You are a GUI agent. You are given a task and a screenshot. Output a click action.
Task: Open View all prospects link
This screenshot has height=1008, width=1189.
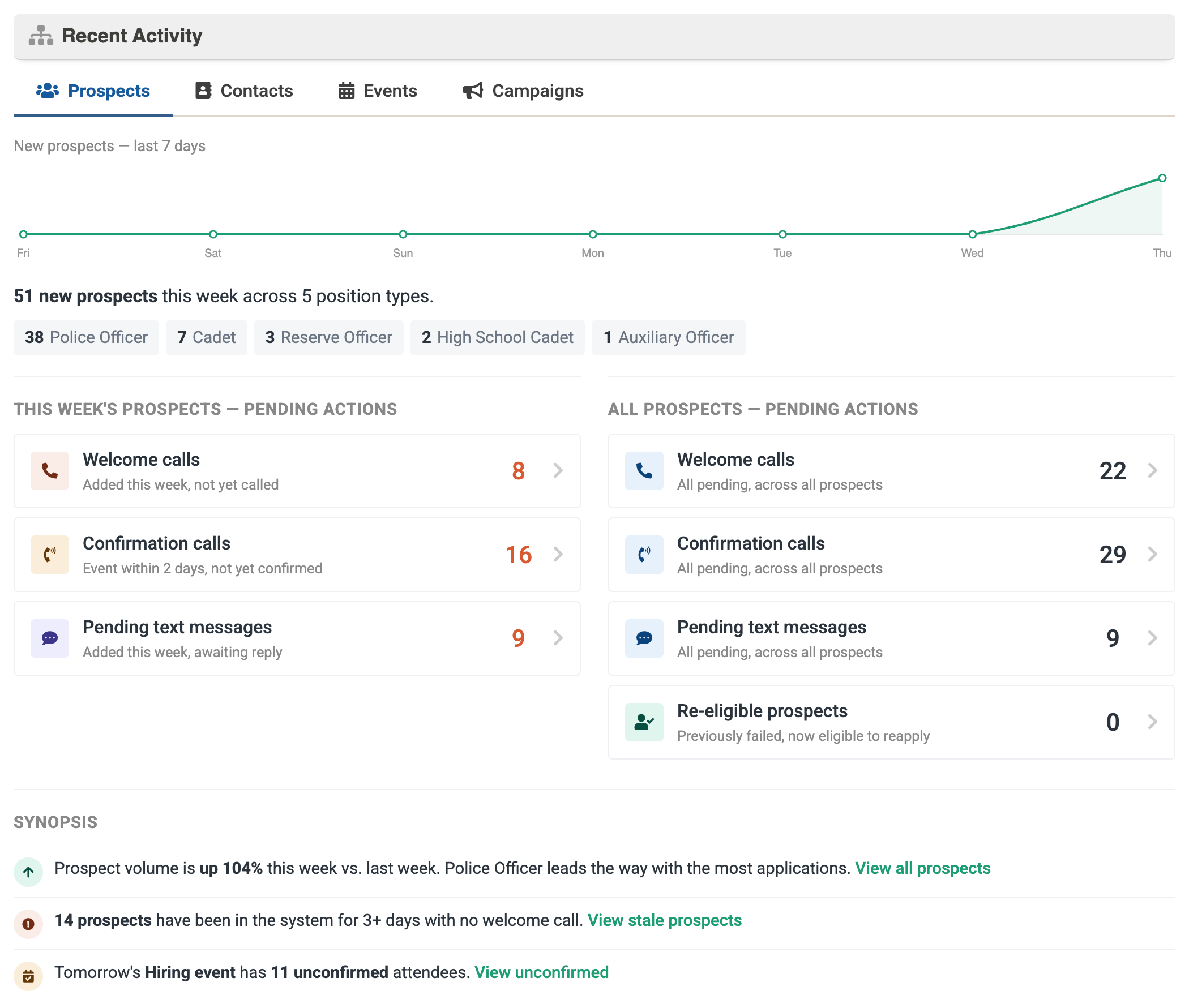click(923, 869)
